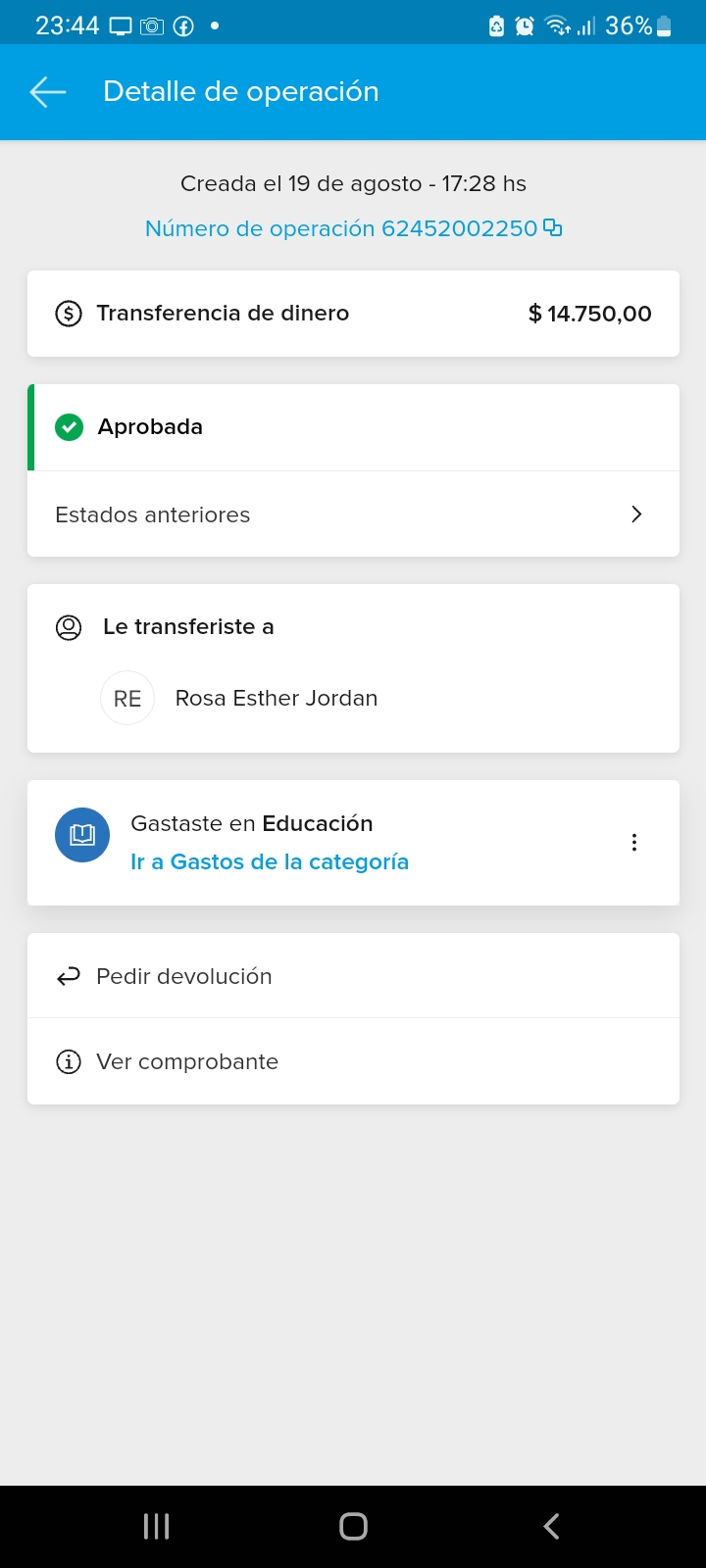
Task: Tap the Número de operación link
Action: click(341, 228)
